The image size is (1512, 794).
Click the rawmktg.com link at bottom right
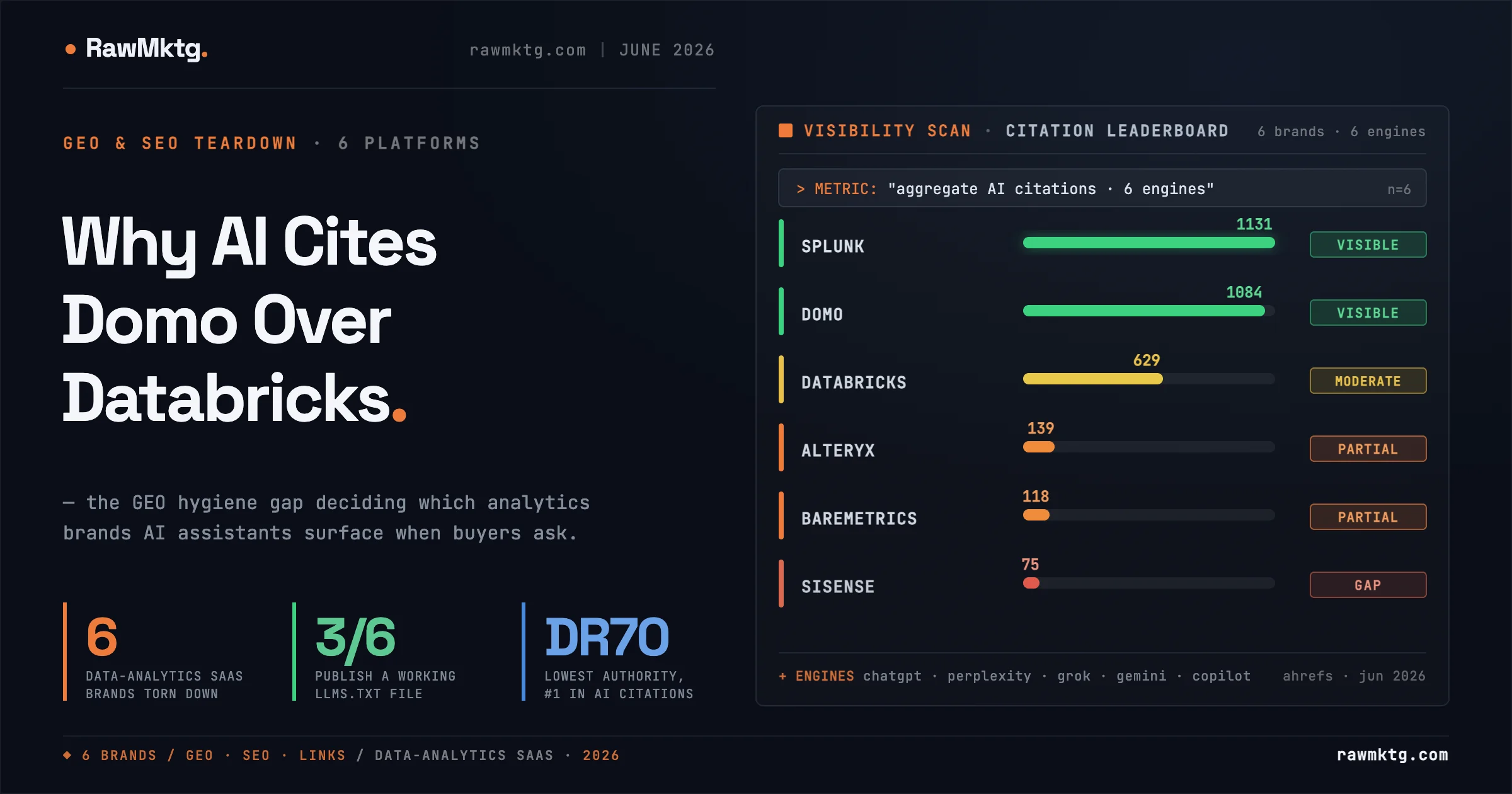click(1392, 755)
